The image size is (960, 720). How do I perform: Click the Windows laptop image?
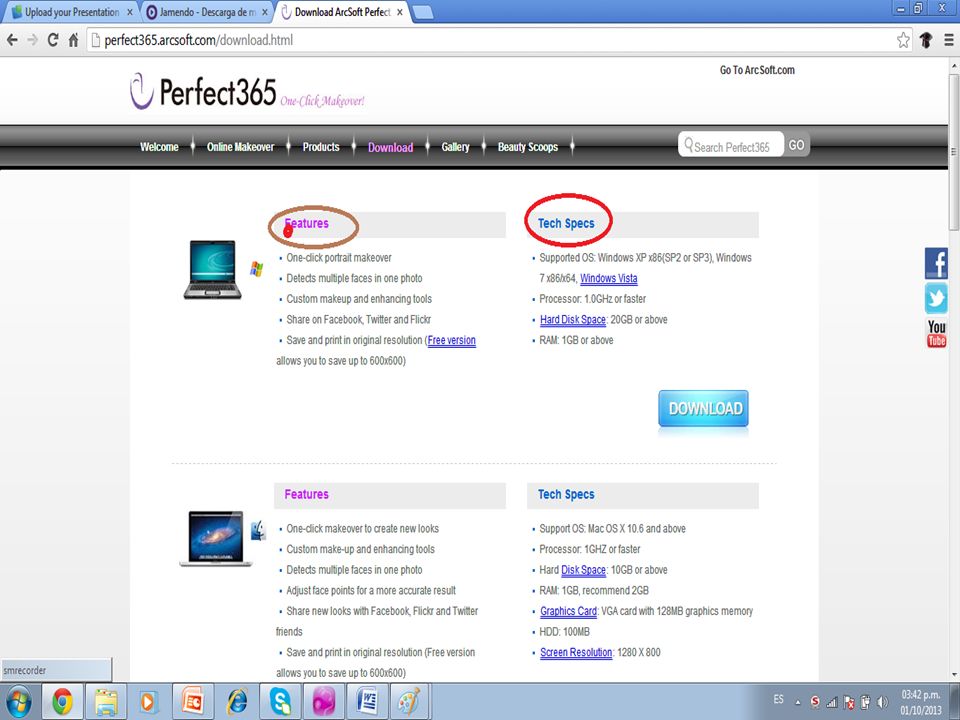[x=212, y=269]
